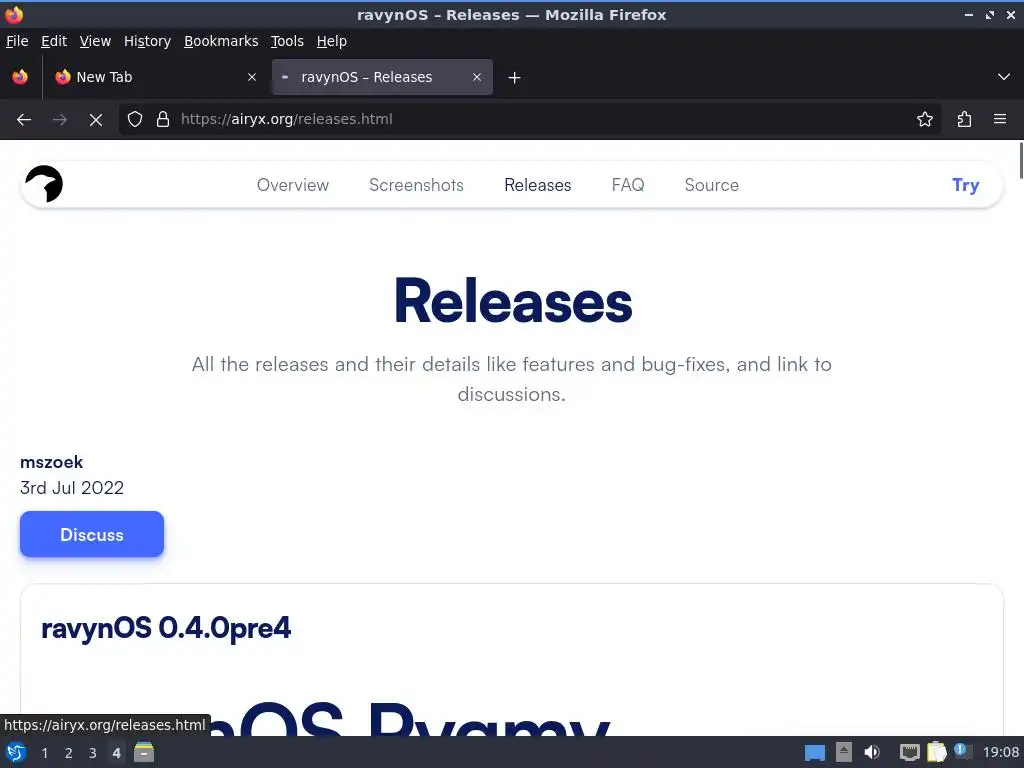Select the ravynOS – Releases tab
1024x768 pixels.
(382, 77)
